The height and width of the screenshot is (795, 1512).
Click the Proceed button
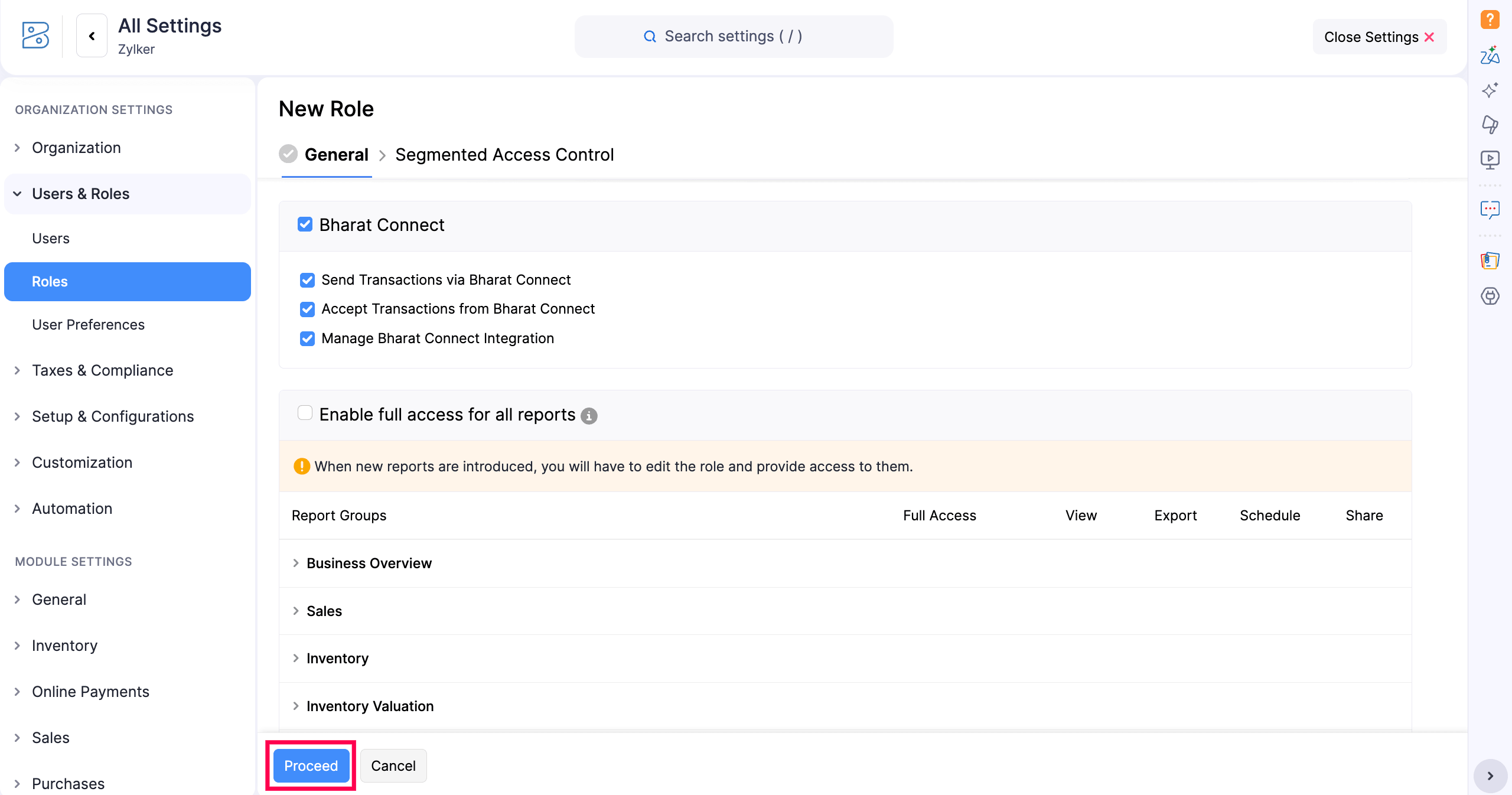tap(311, 765)
